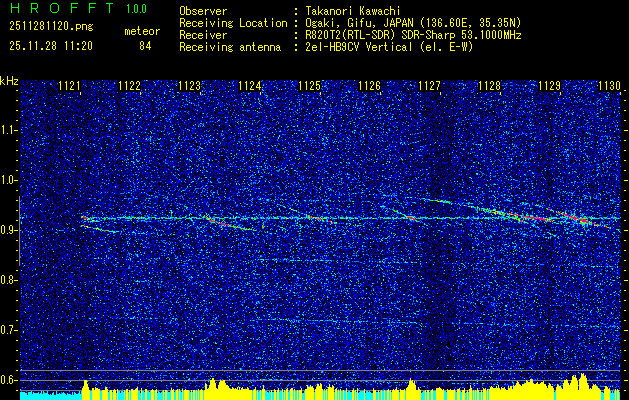Select the 1.0 frequency axis label

tap(7, 180)
